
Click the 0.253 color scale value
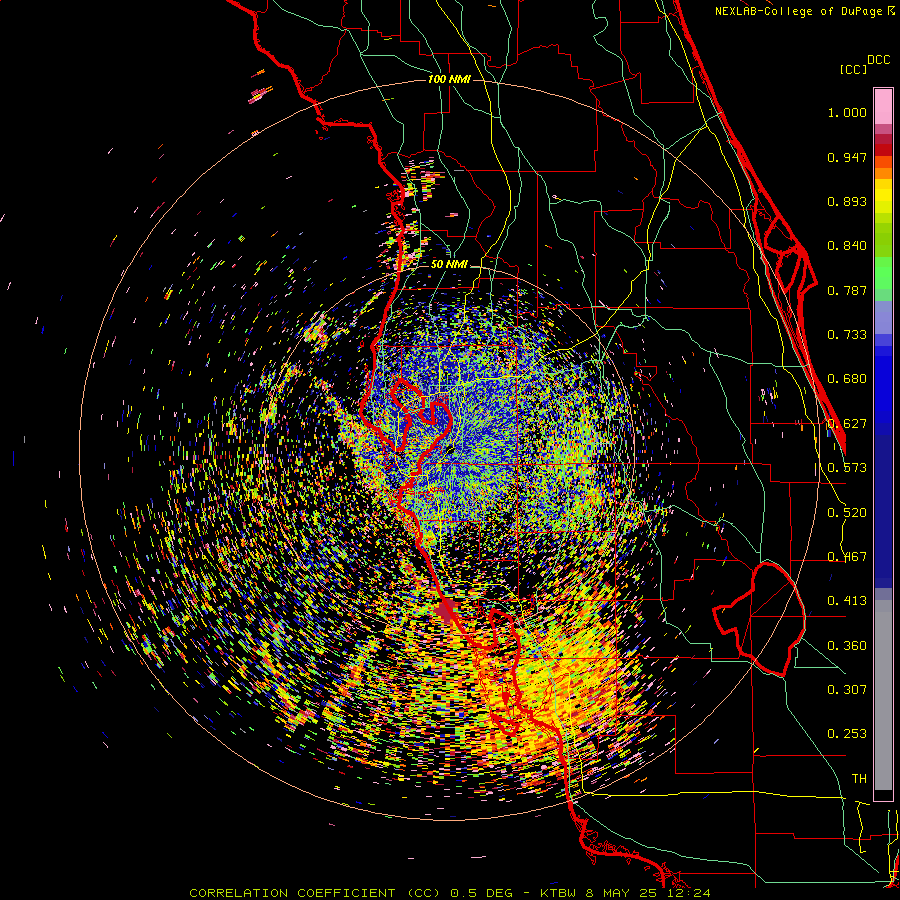(x=847, y=734)
